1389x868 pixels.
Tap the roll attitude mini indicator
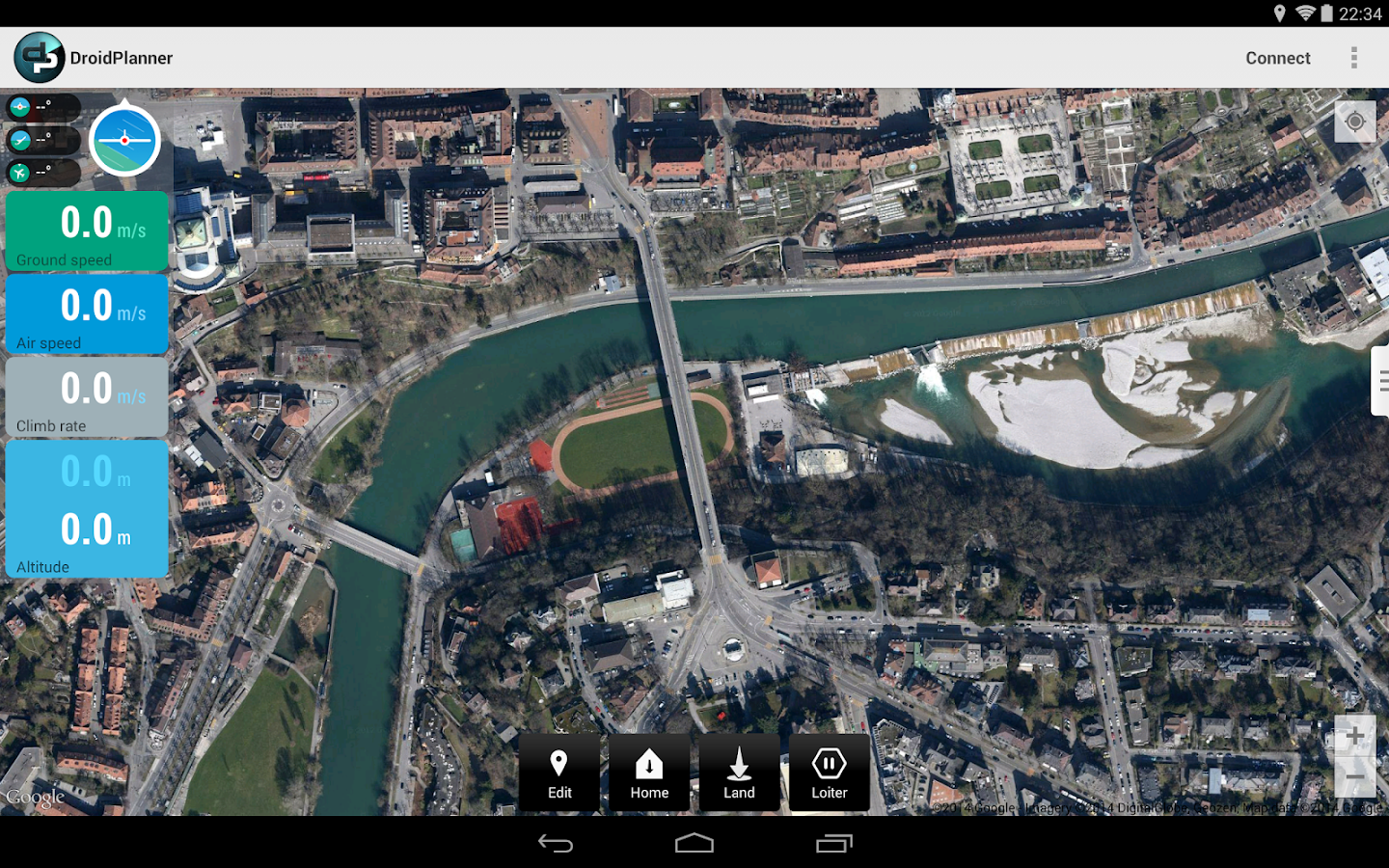[x=20, y=106]
